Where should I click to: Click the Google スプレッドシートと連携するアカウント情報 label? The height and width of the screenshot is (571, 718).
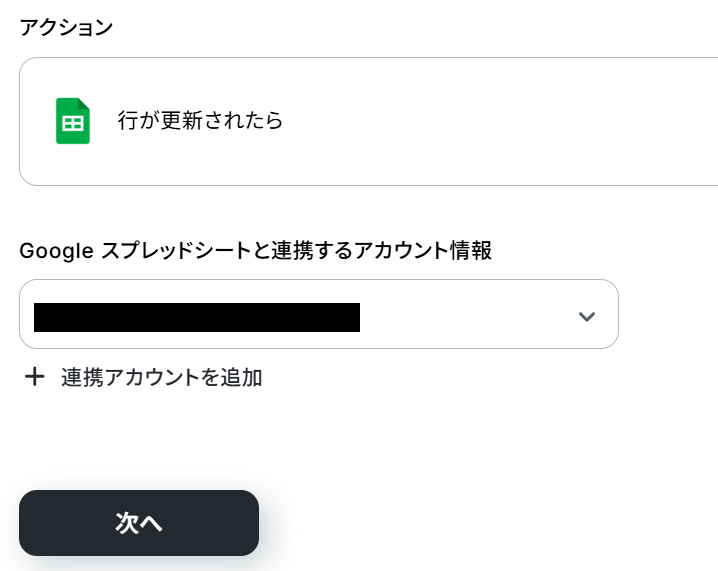coord(255,251)
